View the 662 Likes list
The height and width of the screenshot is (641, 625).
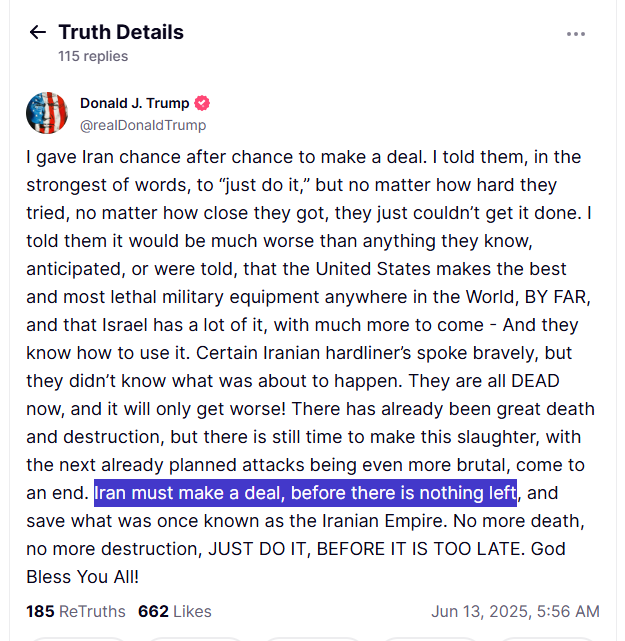175,611
